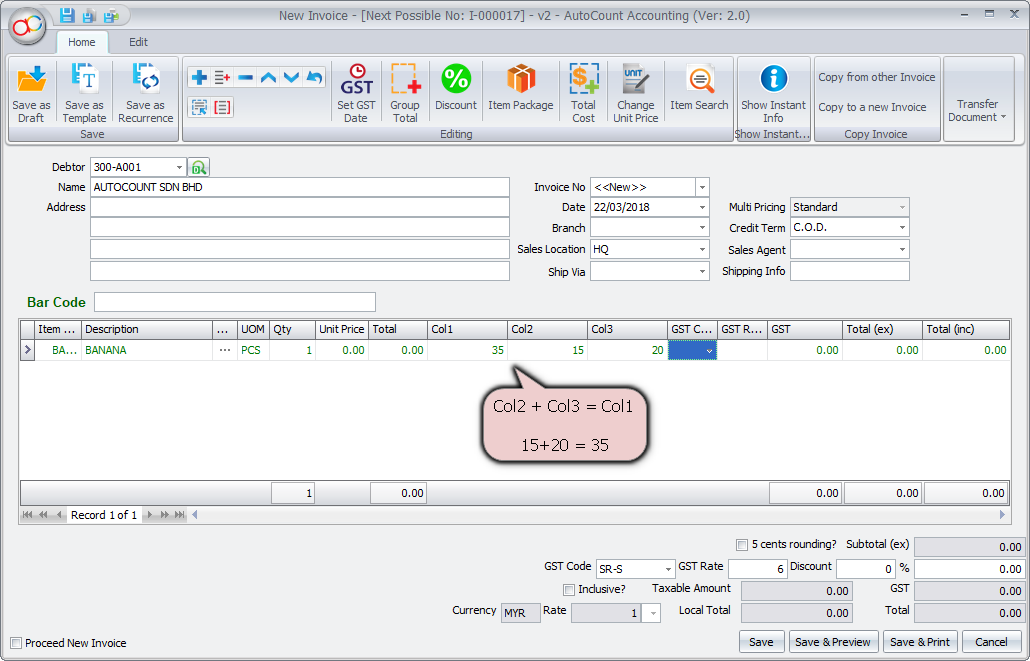
Task: Open the Credit Term dropdown
Action: click(902, 228)
